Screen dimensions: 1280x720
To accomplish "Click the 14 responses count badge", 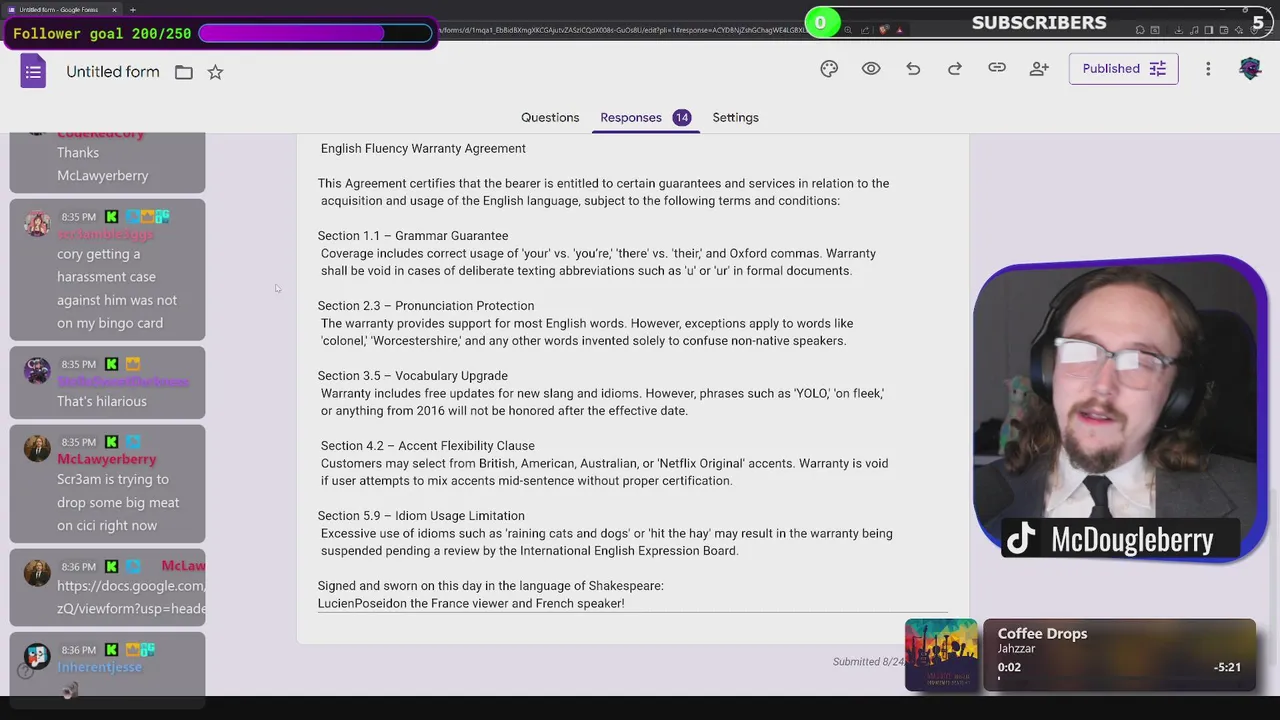I will click(x=681, y=117).
